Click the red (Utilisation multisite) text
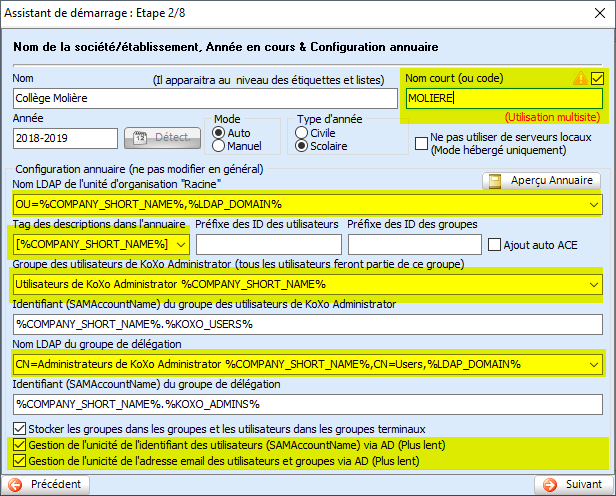Viewport: 616px width, 496px height. 552,117
